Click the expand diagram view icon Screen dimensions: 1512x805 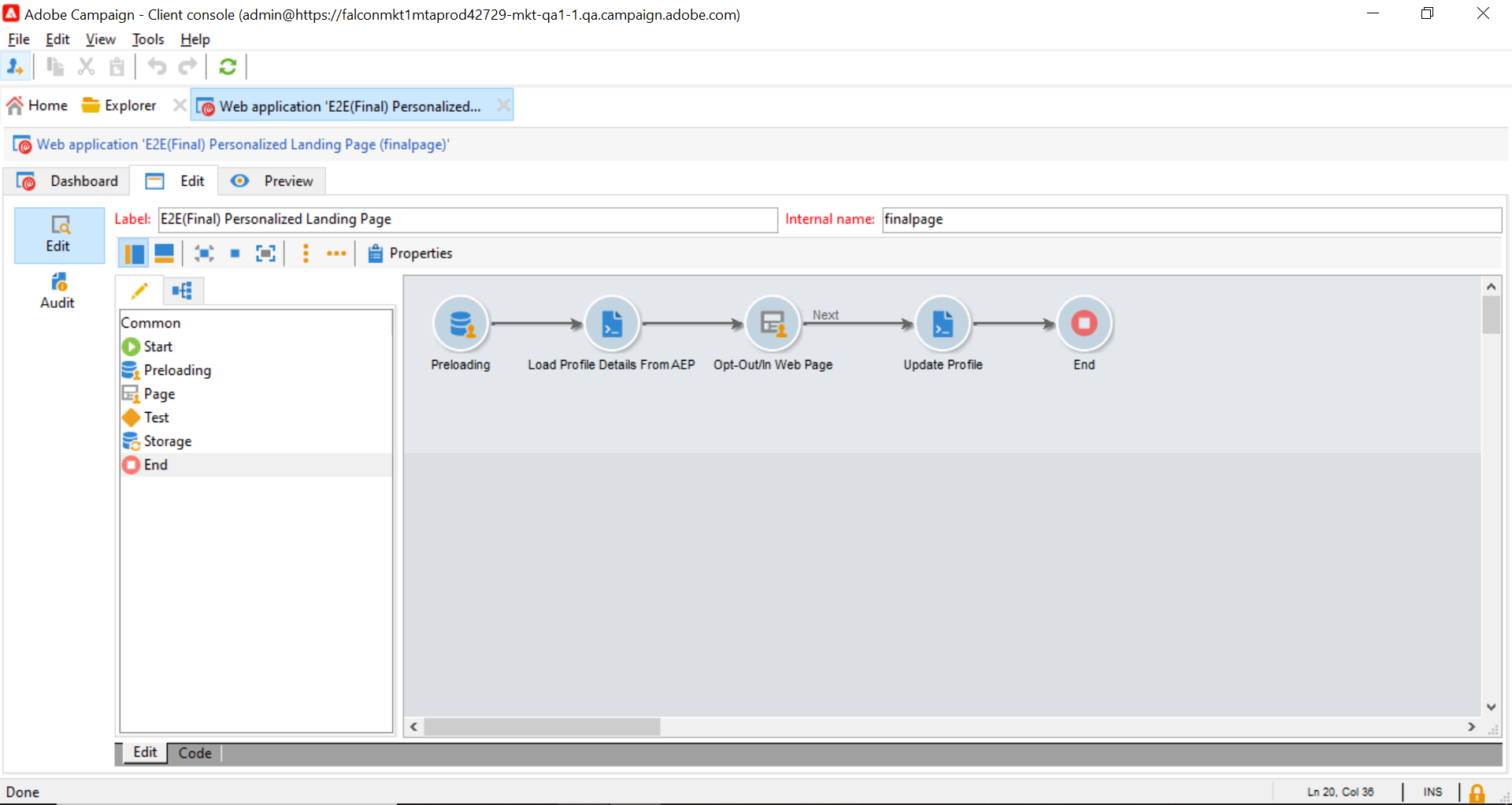(x=266, y=254)
